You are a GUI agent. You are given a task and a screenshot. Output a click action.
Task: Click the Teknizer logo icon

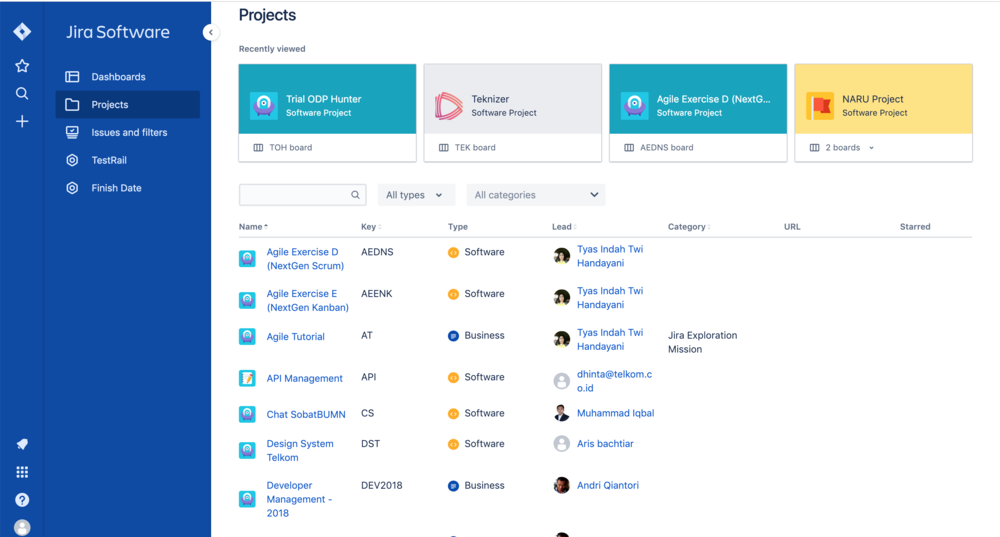click(x=449, y=105)
